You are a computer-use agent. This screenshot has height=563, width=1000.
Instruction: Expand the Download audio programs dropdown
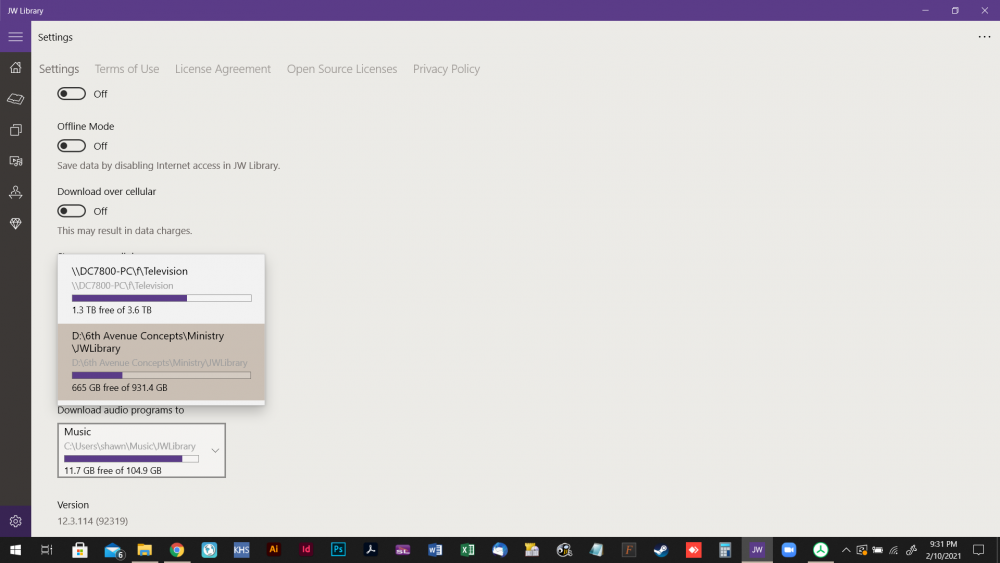click(141, 450)
